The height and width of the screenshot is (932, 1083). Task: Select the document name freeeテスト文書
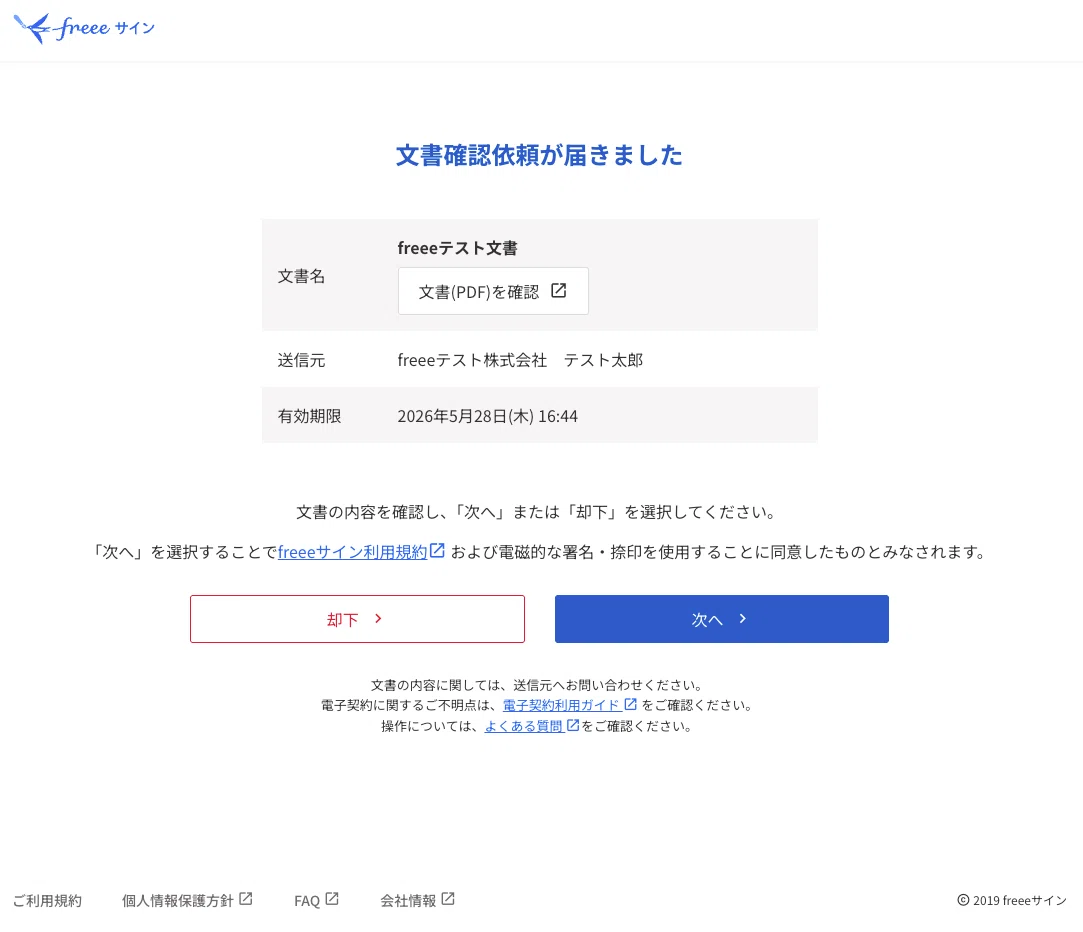(x=457, y=248)
